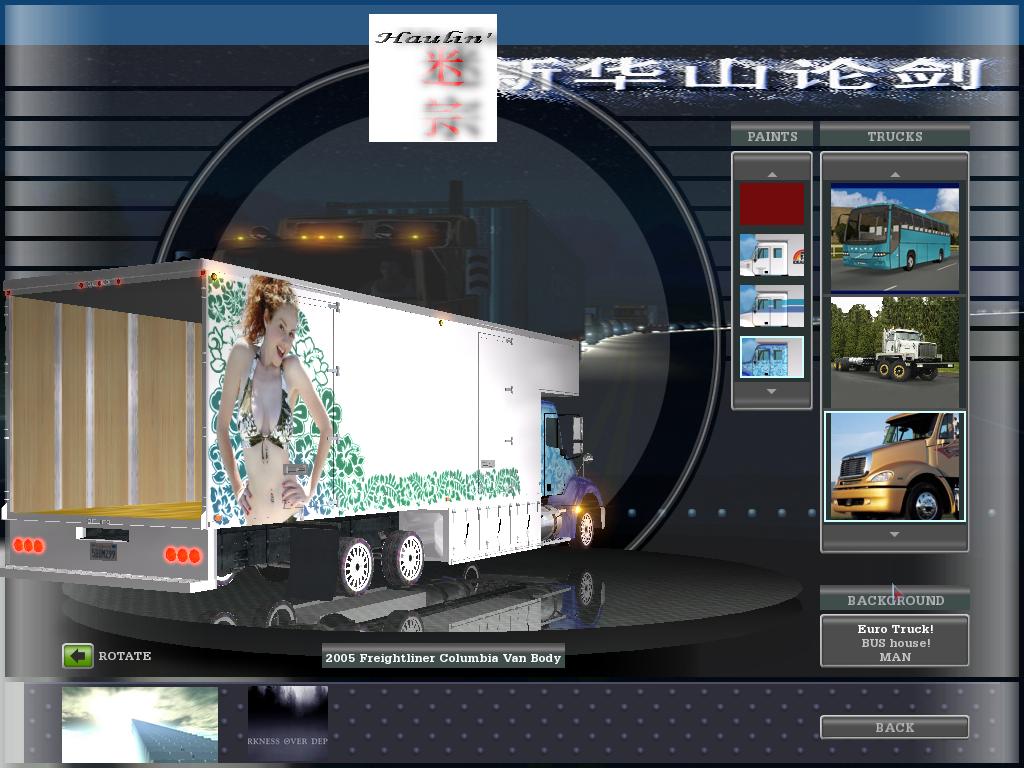
Task: Click the green Rotate arrow icon
Action: coord(78,656)
